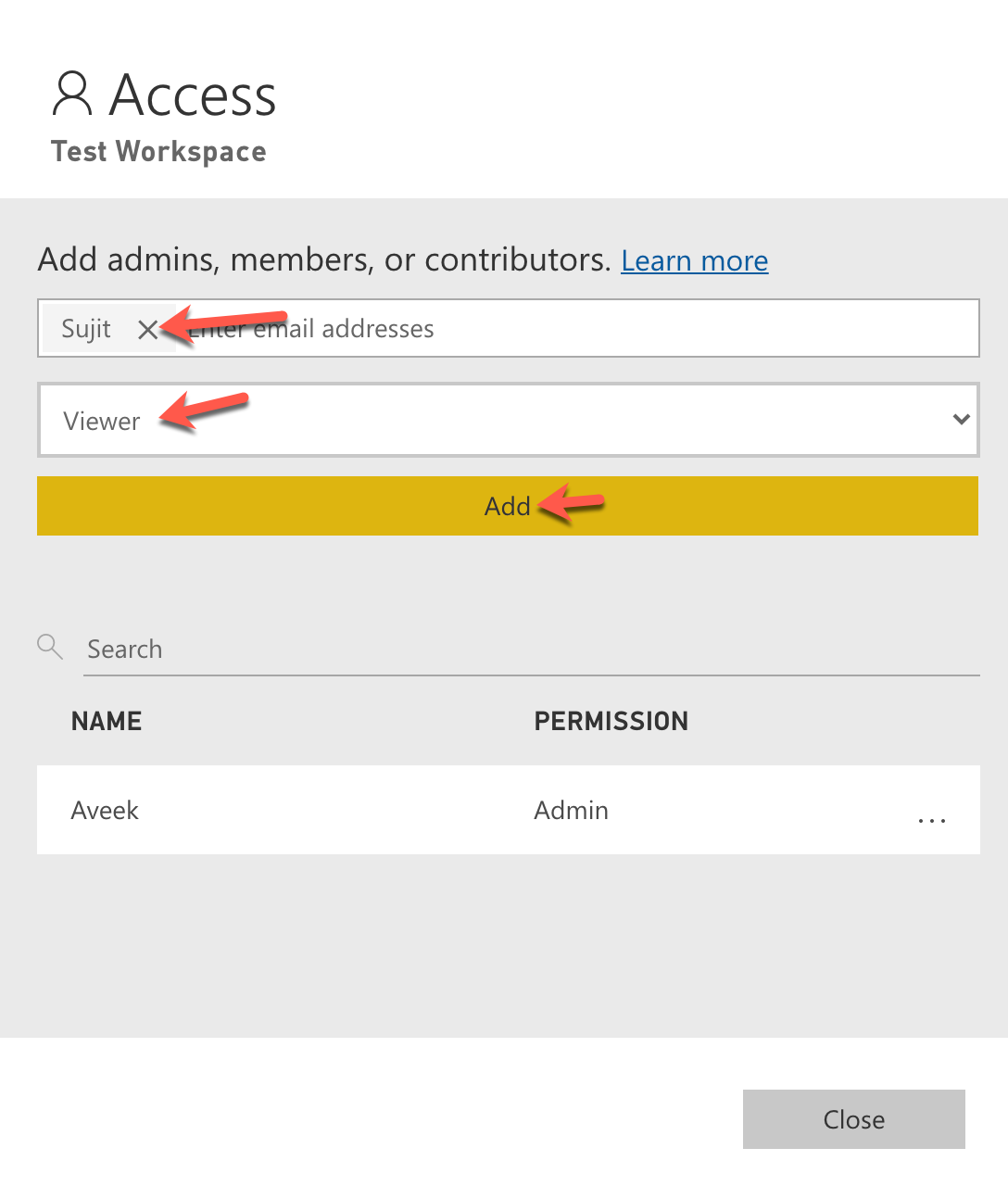Click the Access dialog title
The image size is (1008, 1186).
(x=193, y=95)
